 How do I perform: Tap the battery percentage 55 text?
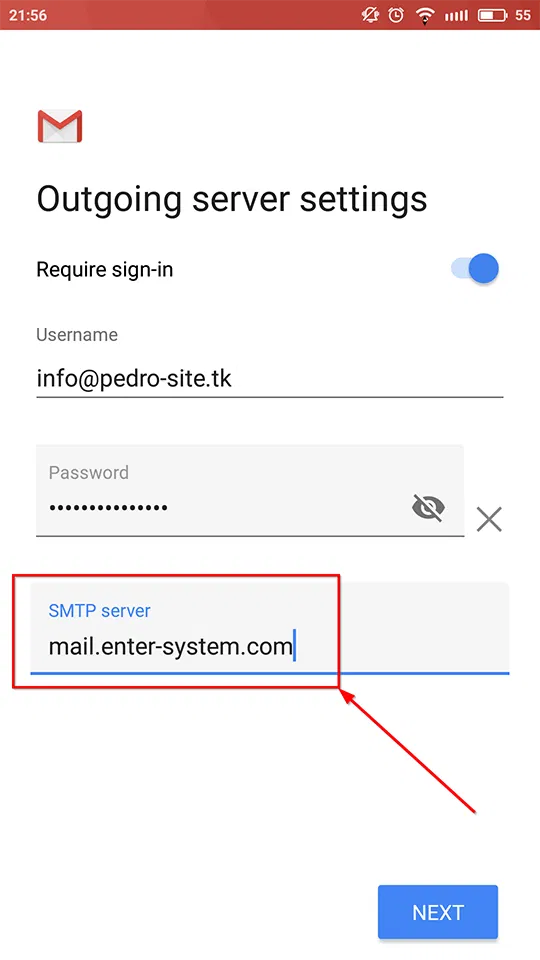pyautogui.click(x=523, y=15)
